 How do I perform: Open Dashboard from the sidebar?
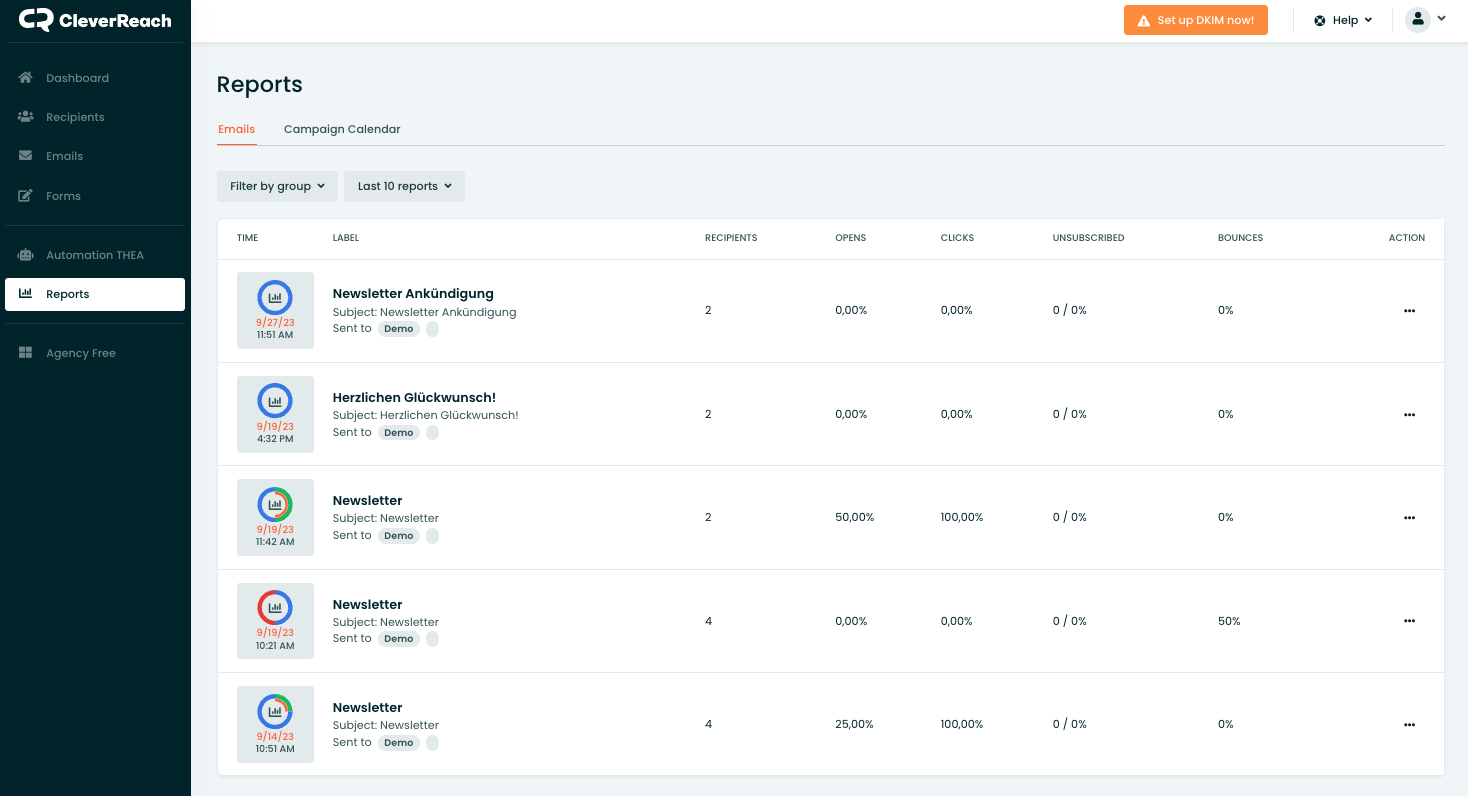coord(77,78)
